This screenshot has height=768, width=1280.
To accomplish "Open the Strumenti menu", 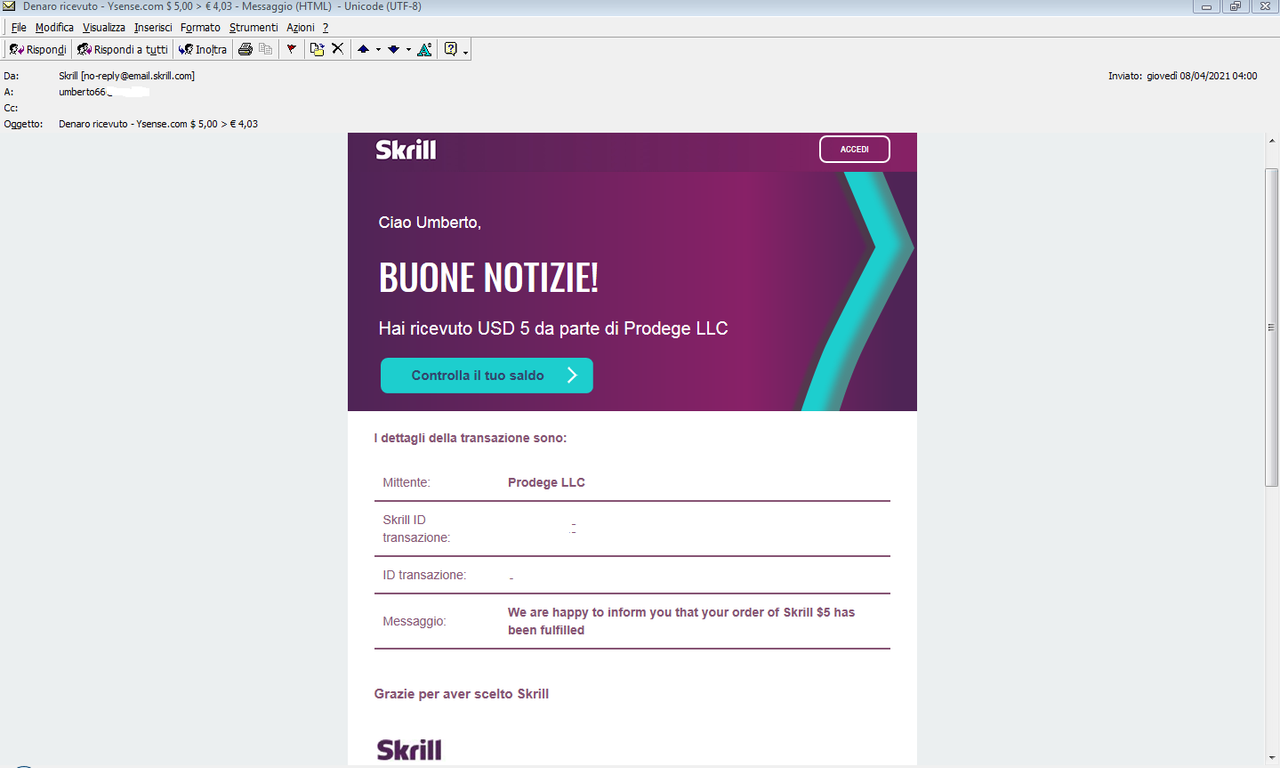I will click(x=254, y=28).
